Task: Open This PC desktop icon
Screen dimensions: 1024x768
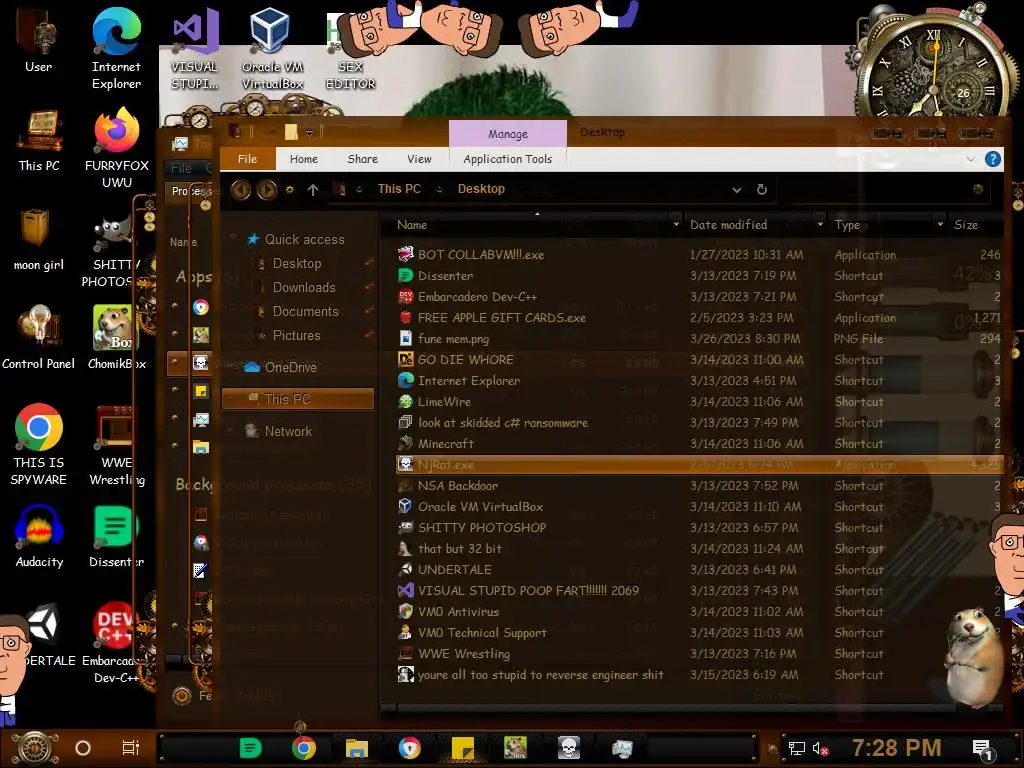Action: 39,140
